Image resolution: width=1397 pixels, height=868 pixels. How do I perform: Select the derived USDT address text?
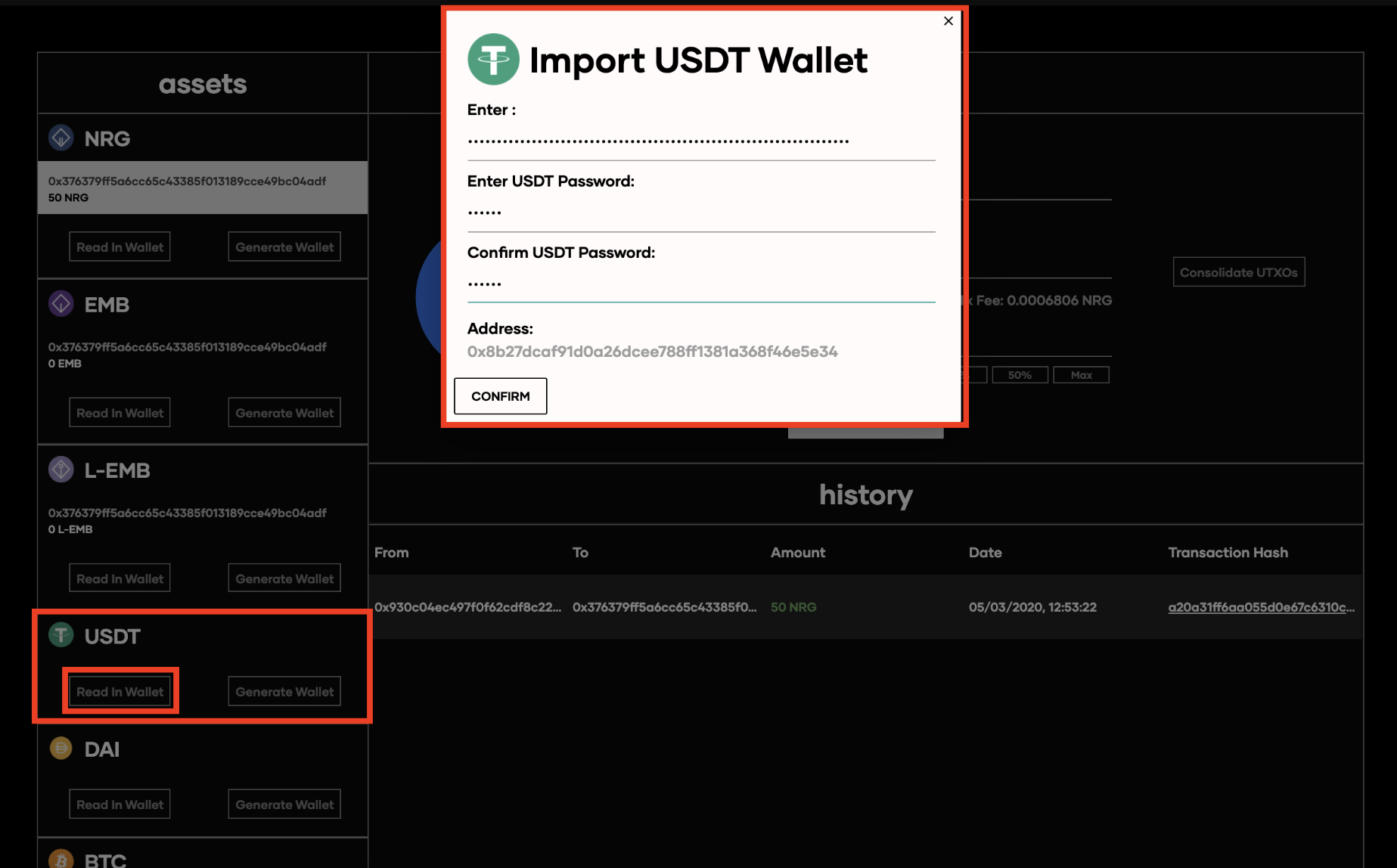click(x=653, y=352)
